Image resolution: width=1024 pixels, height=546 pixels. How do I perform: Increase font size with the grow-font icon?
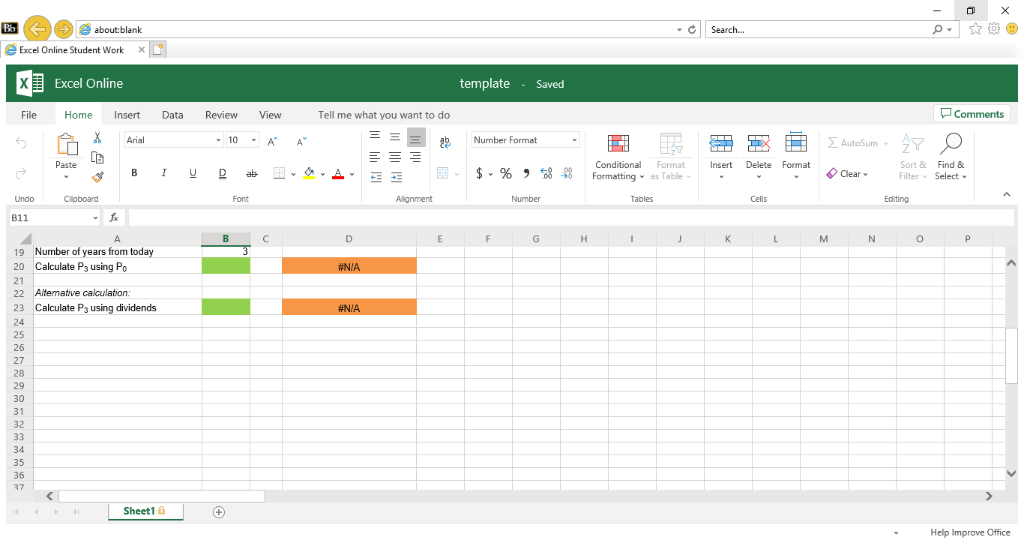click(x=272, y=140)
